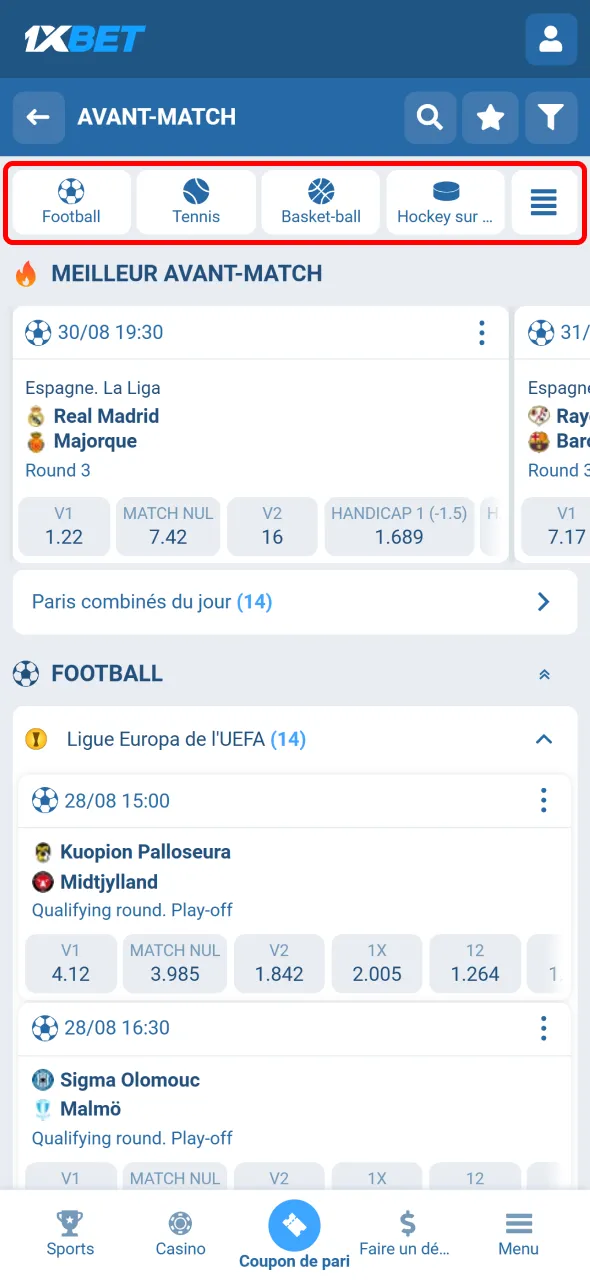Select the Hockey sur glace tab

point(445,202)
